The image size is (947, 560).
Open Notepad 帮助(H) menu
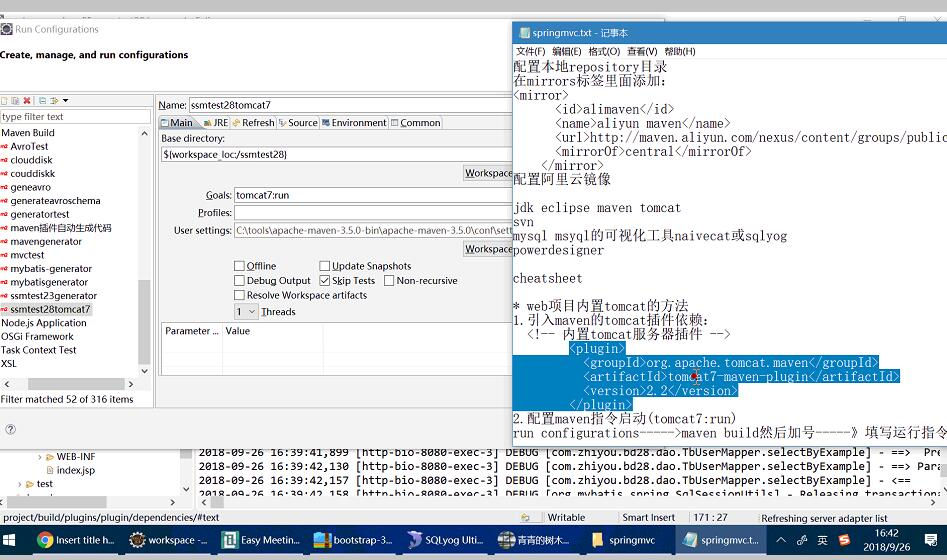pos(680,51)
